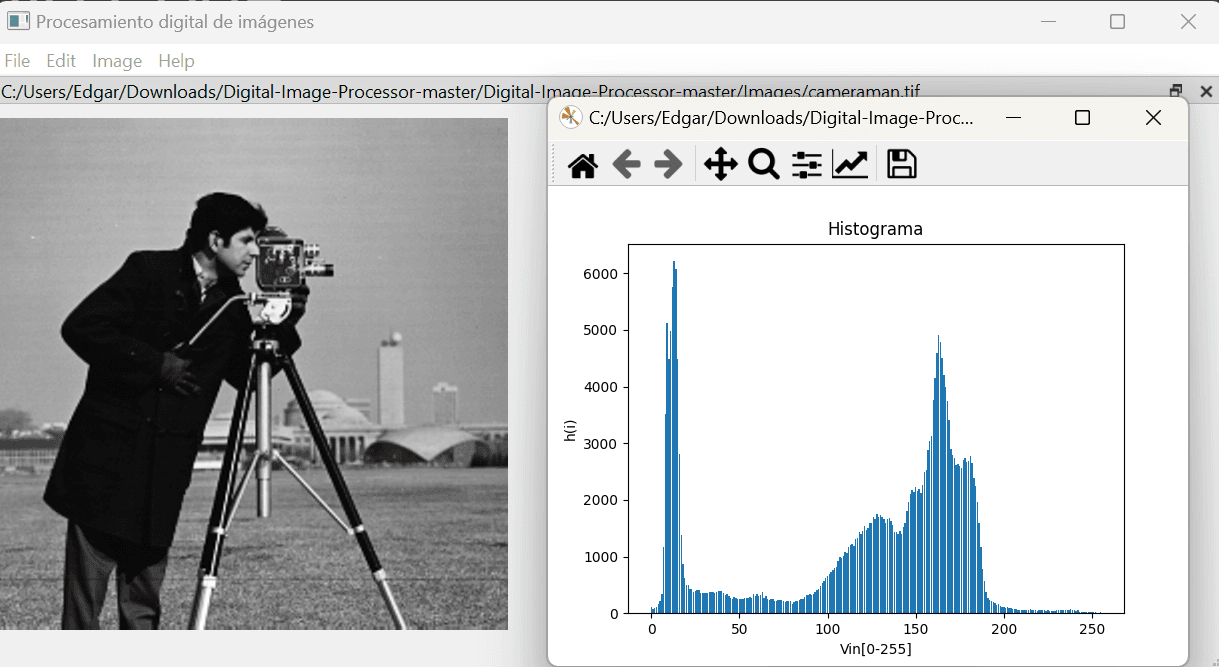Click the histogram window title text
Screen dimensions: 1219x667
coord(781,118)
